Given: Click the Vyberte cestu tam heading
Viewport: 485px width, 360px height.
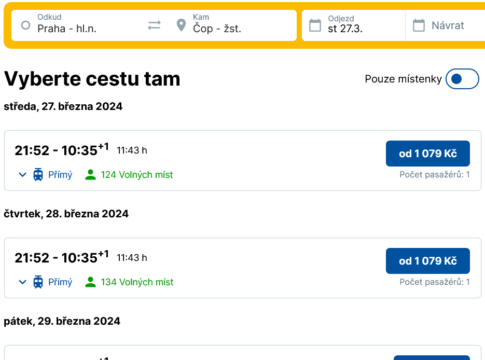Looking at the screenshot, I should click(x=92, y=79).
